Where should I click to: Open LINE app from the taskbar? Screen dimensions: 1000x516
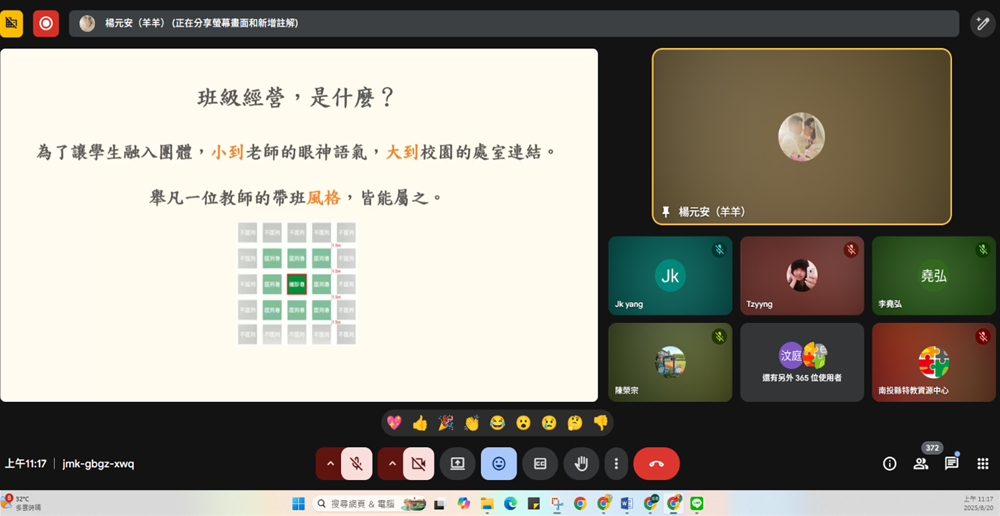(x=696, y=504)
